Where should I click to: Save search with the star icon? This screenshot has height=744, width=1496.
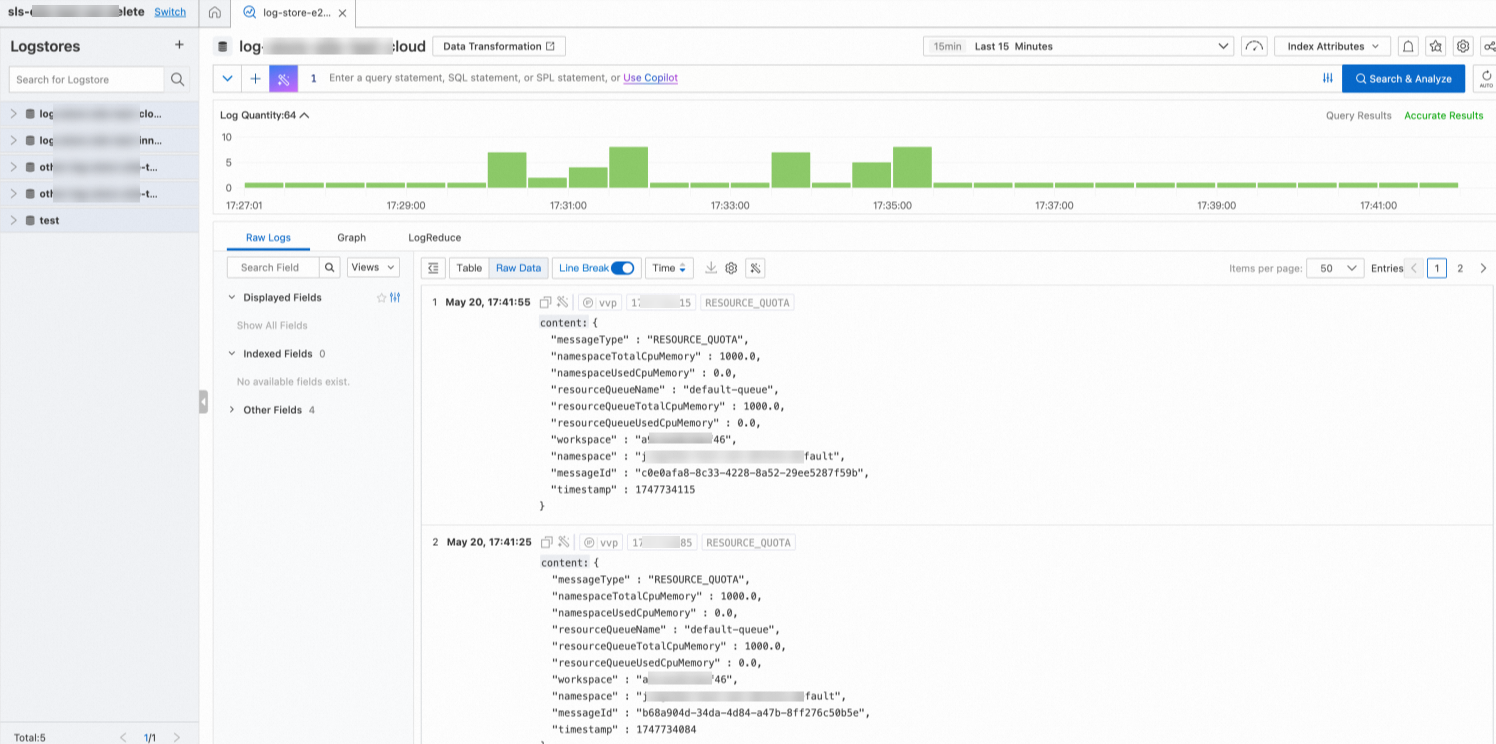point(1436,46)
